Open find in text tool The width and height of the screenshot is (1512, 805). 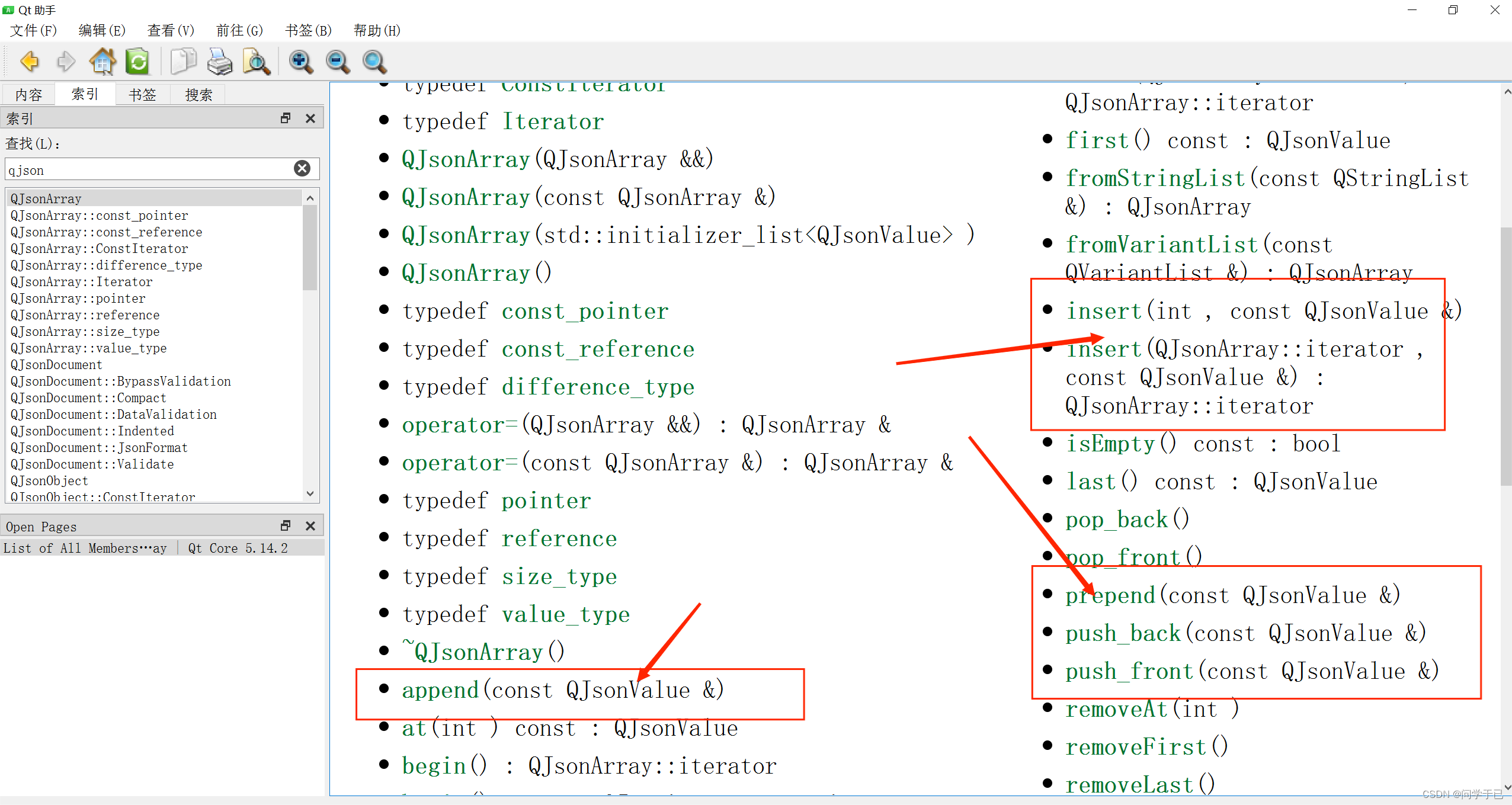point(256,62)
